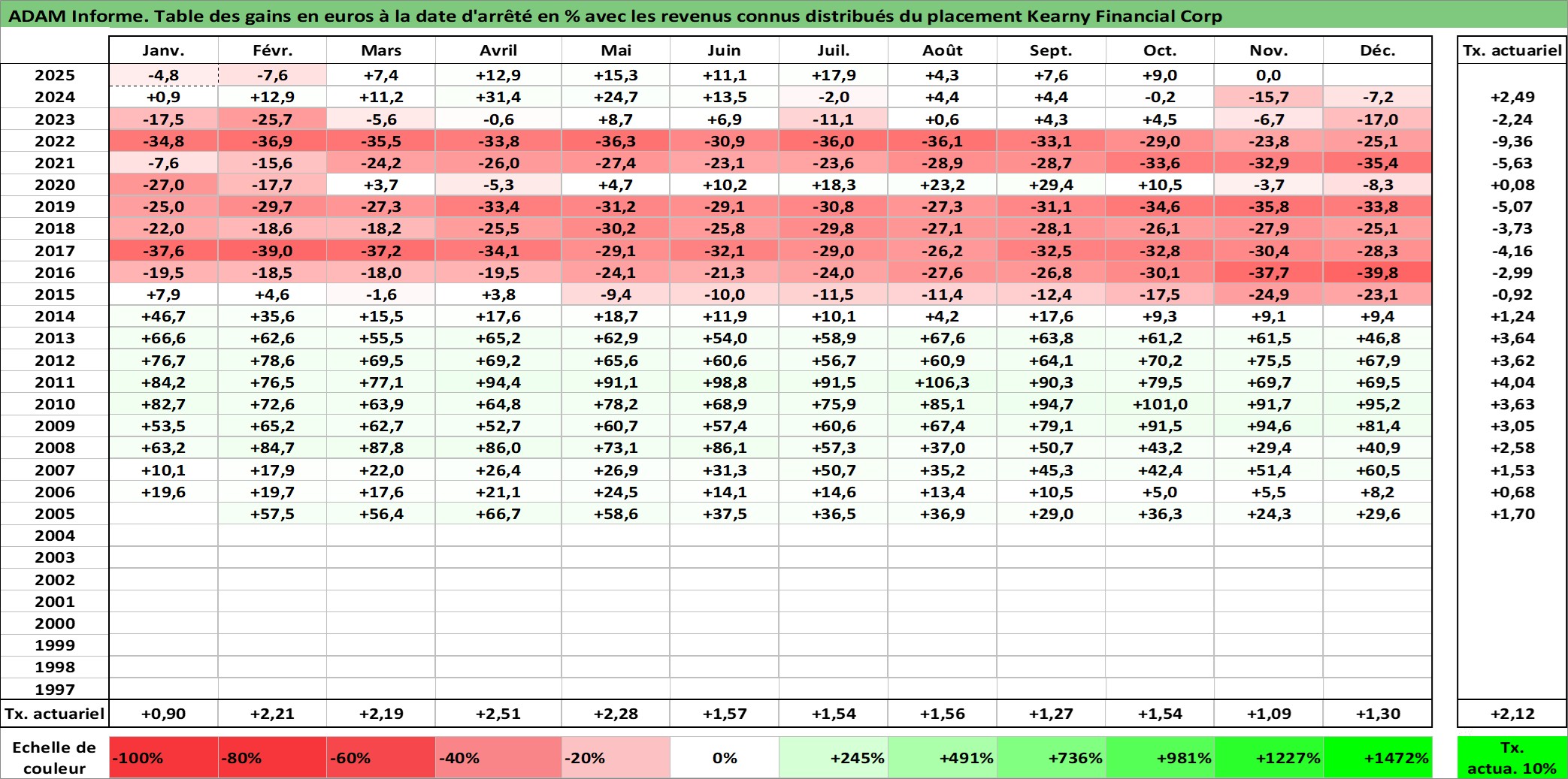Select the -24,9 cell in November 2015
1568x779 pixels.
click(x=1269, y=294)
